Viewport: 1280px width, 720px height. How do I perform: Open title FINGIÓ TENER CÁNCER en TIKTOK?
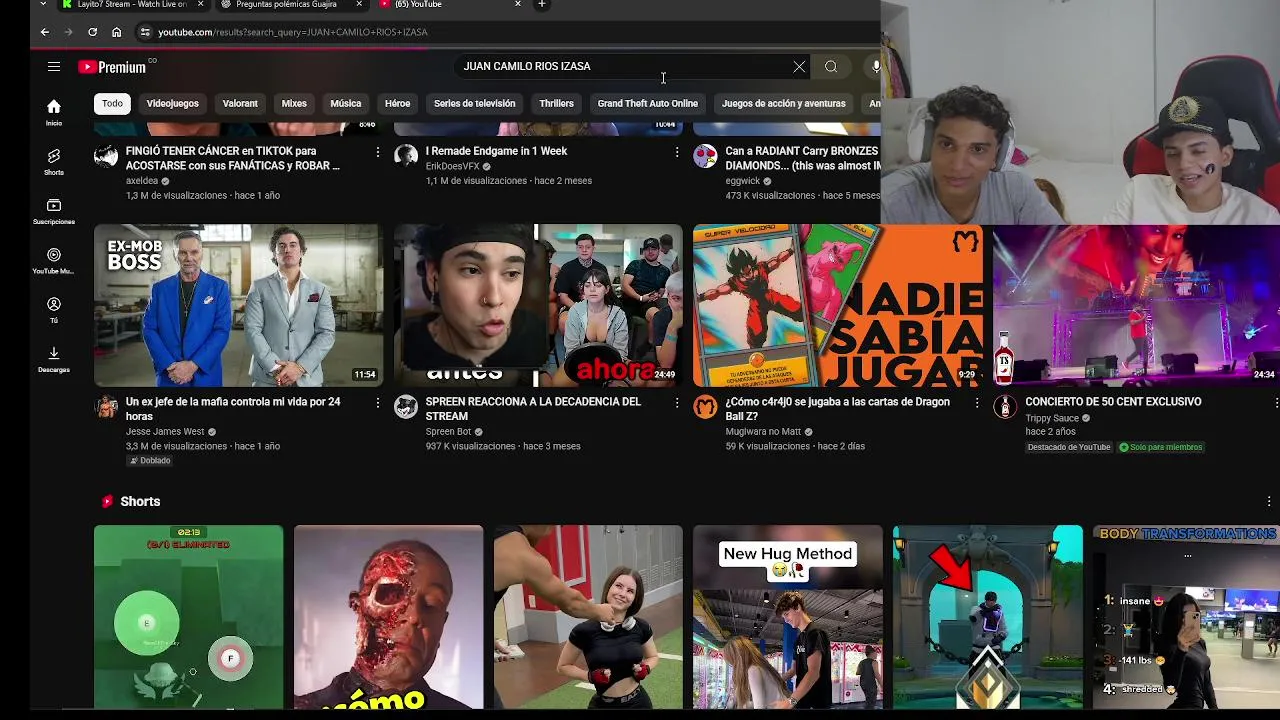(x=233, y=158)
